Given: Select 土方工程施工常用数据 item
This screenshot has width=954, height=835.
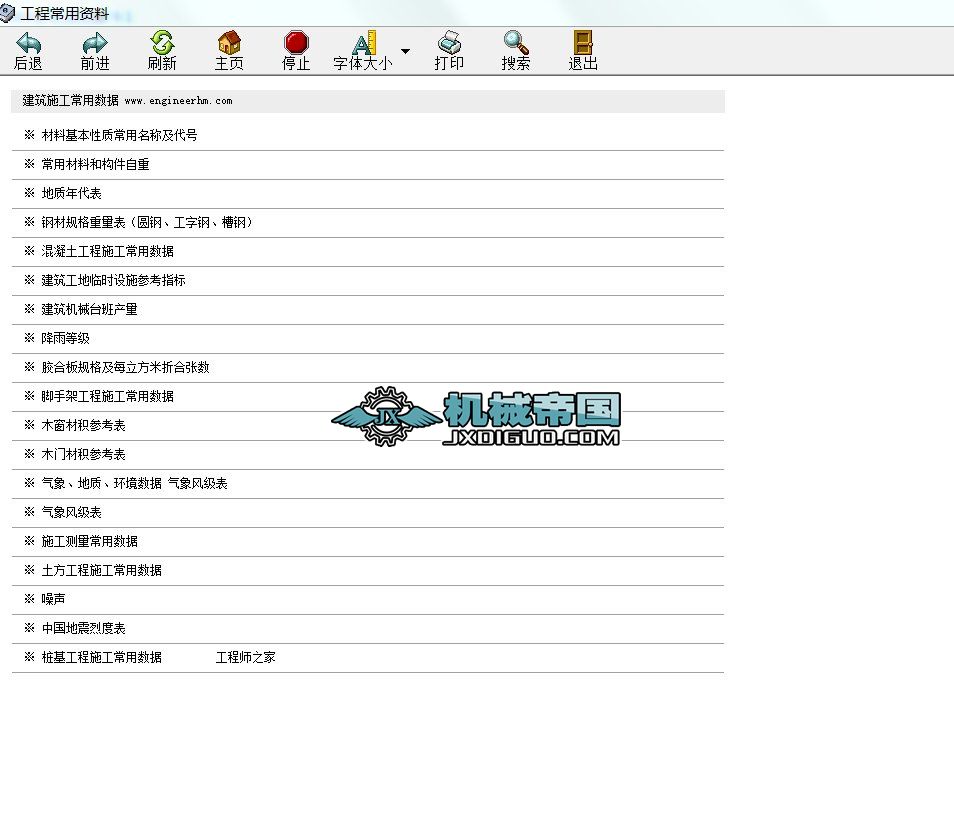Looking at the screenshot, I should point(102,571).
